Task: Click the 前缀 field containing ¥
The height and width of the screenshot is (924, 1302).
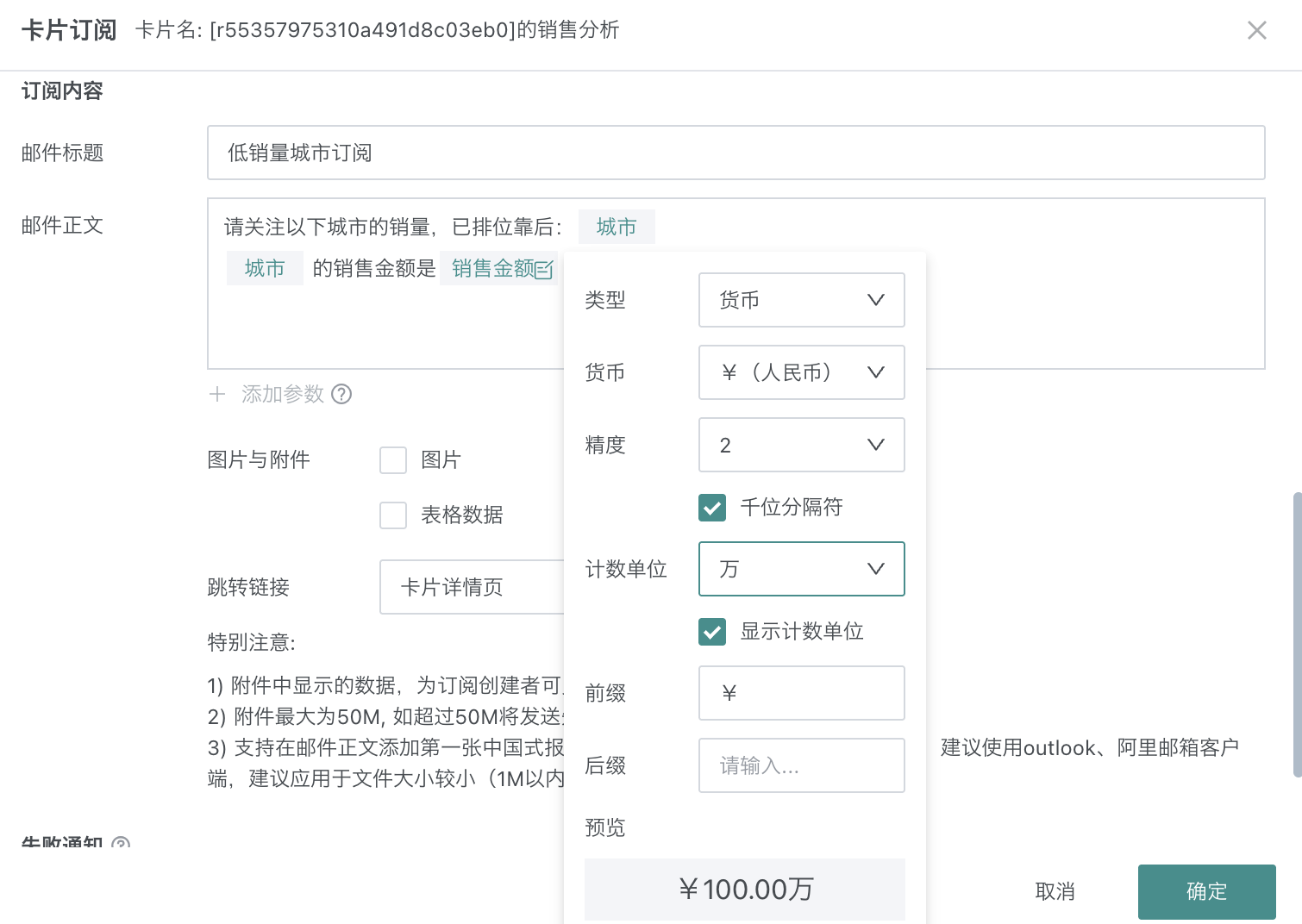Action: 801,693
